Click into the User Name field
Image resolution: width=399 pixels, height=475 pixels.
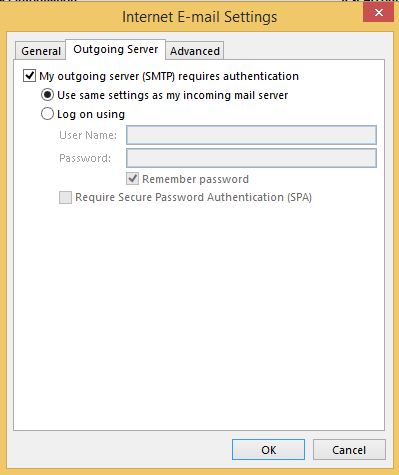(x=251, y=135)
